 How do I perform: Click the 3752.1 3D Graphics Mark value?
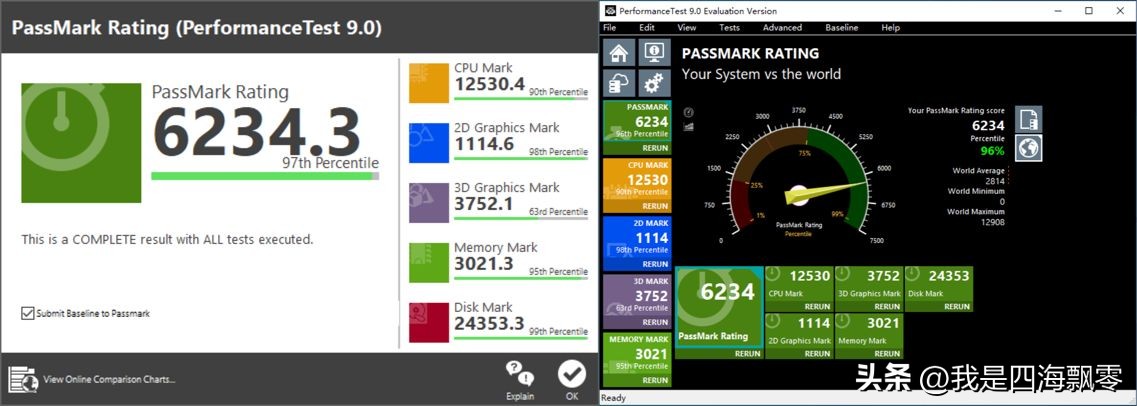pos(484,204)
